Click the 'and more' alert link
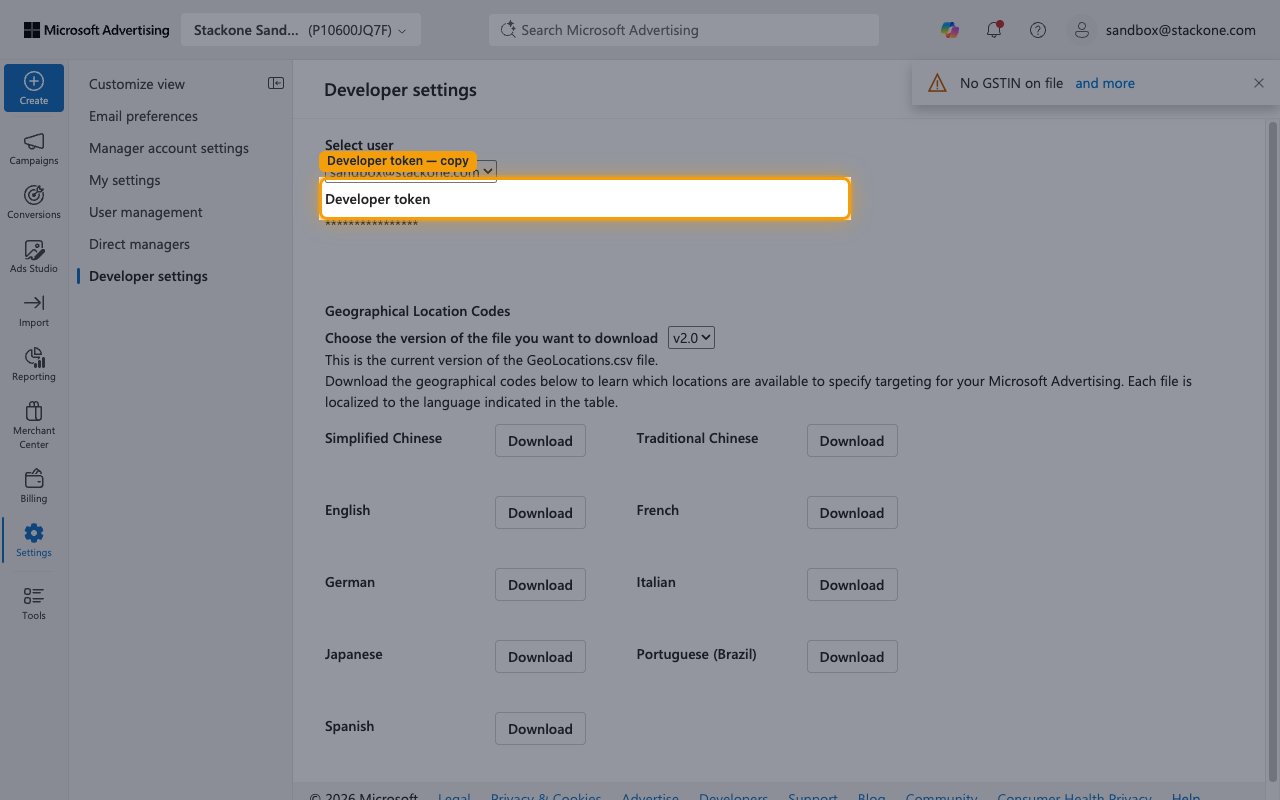Viewport: 1280px width, 800px height. (x=1105, y=83)
